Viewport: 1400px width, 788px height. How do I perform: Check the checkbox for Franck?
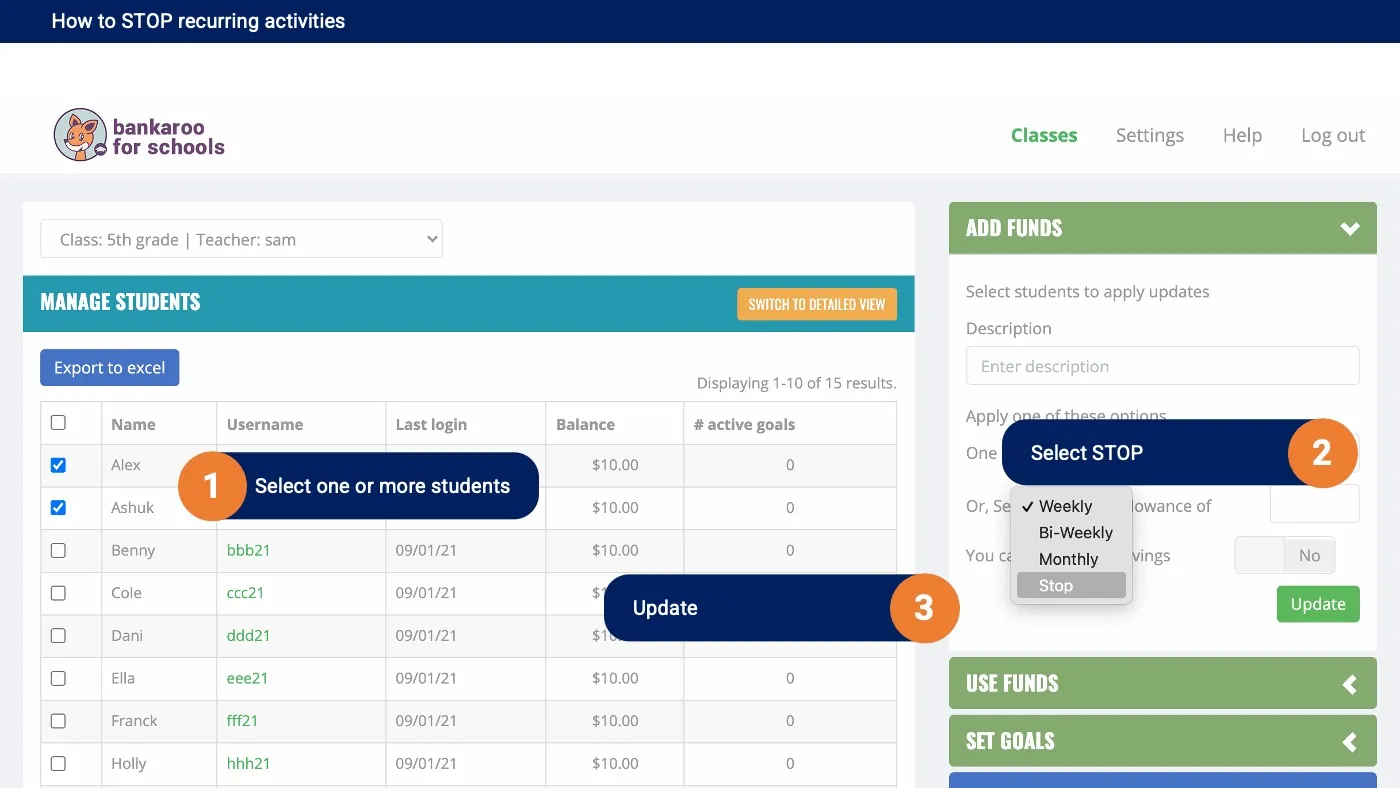point(58,721)
